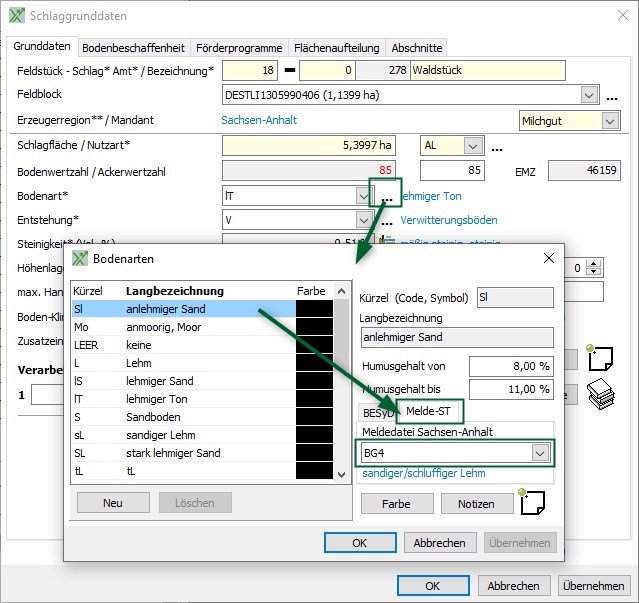Viewport: 639px width, 603px height.
Task: Expand the Meldedatei Sachsen-Anhalt BG4 dropdown
Action: point(541,453)
